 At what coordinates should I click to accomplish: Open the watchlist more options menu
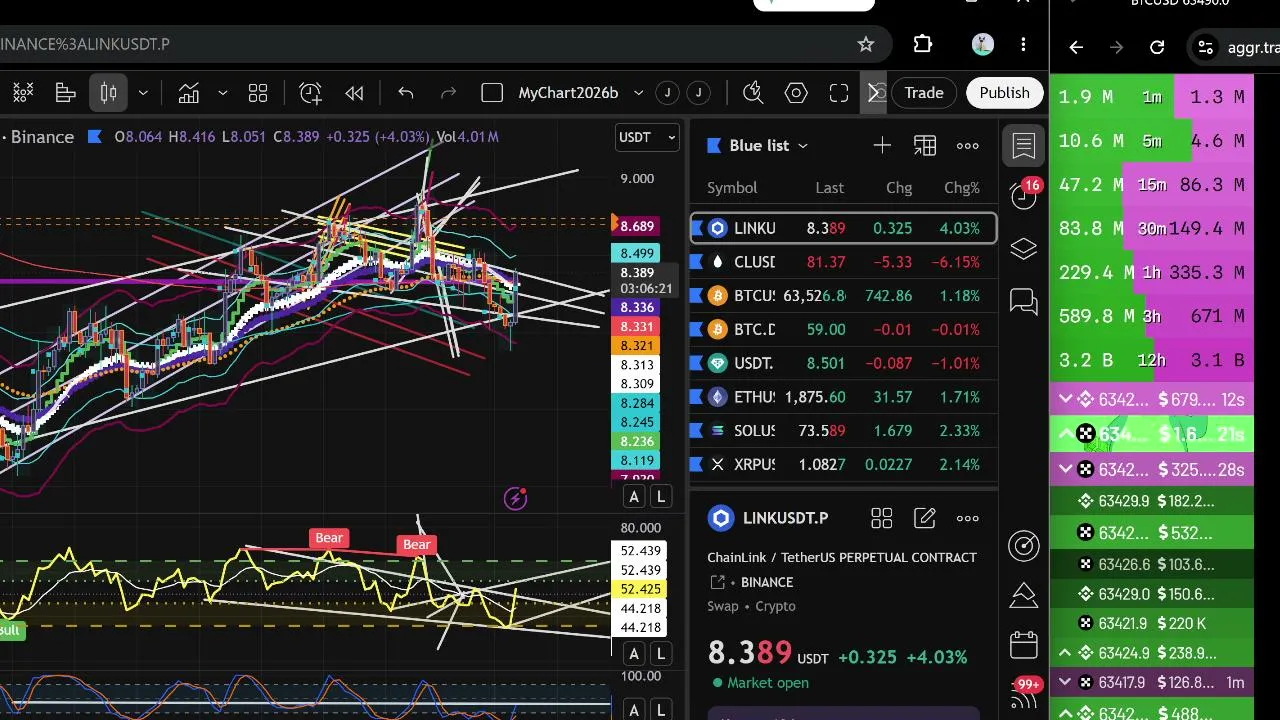tap(968, 146)
